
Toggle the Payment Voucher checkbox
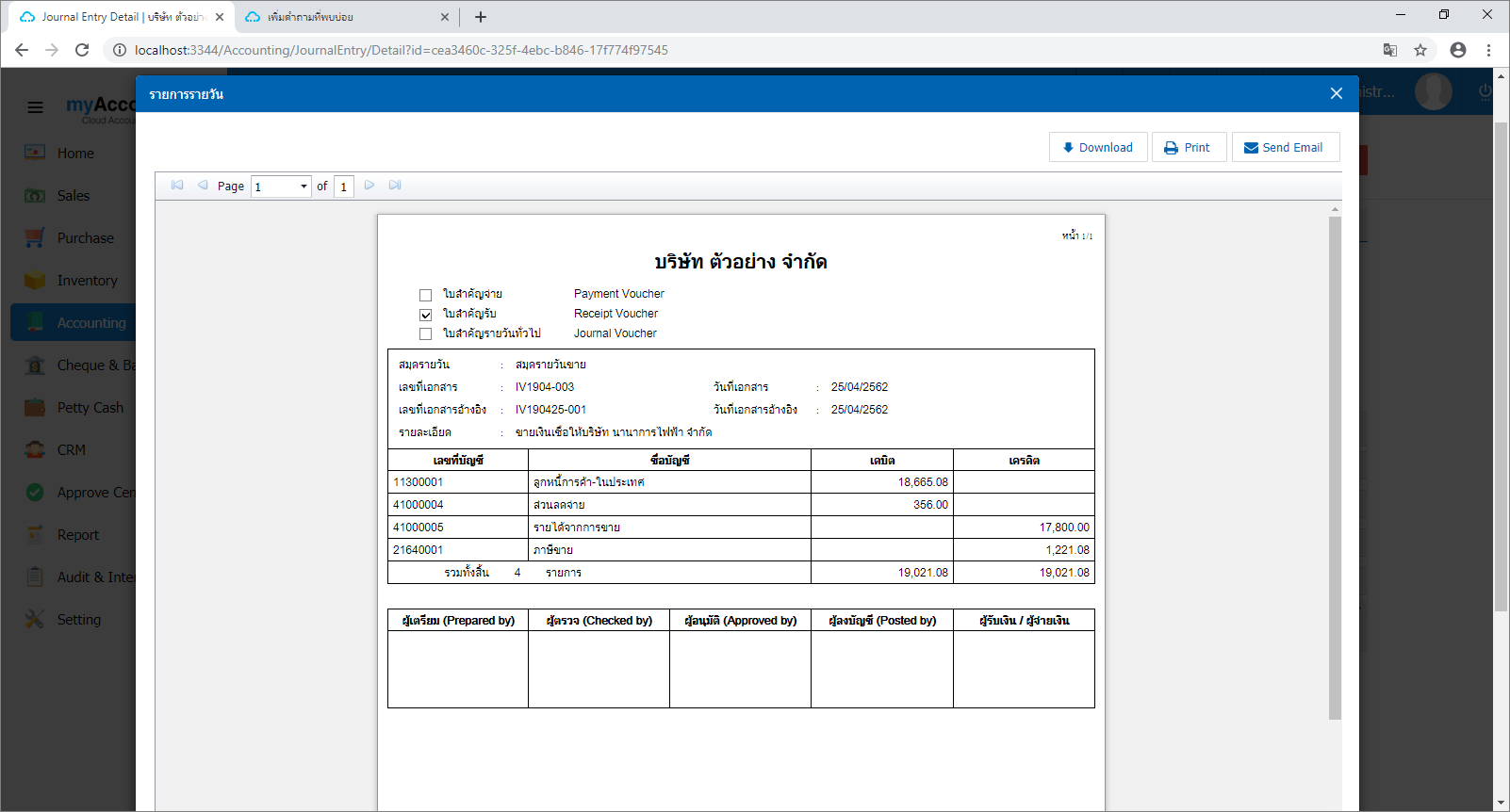tap(425, 295)
